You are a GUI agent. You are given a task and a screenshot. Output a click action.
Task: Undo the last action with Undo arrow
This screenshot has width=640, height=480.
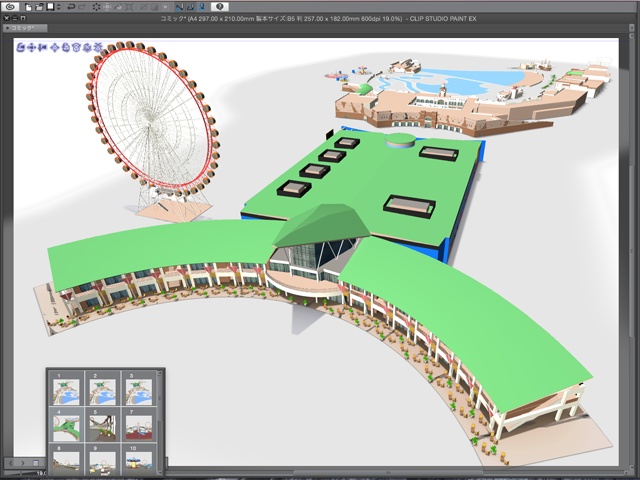coord(71,7)
